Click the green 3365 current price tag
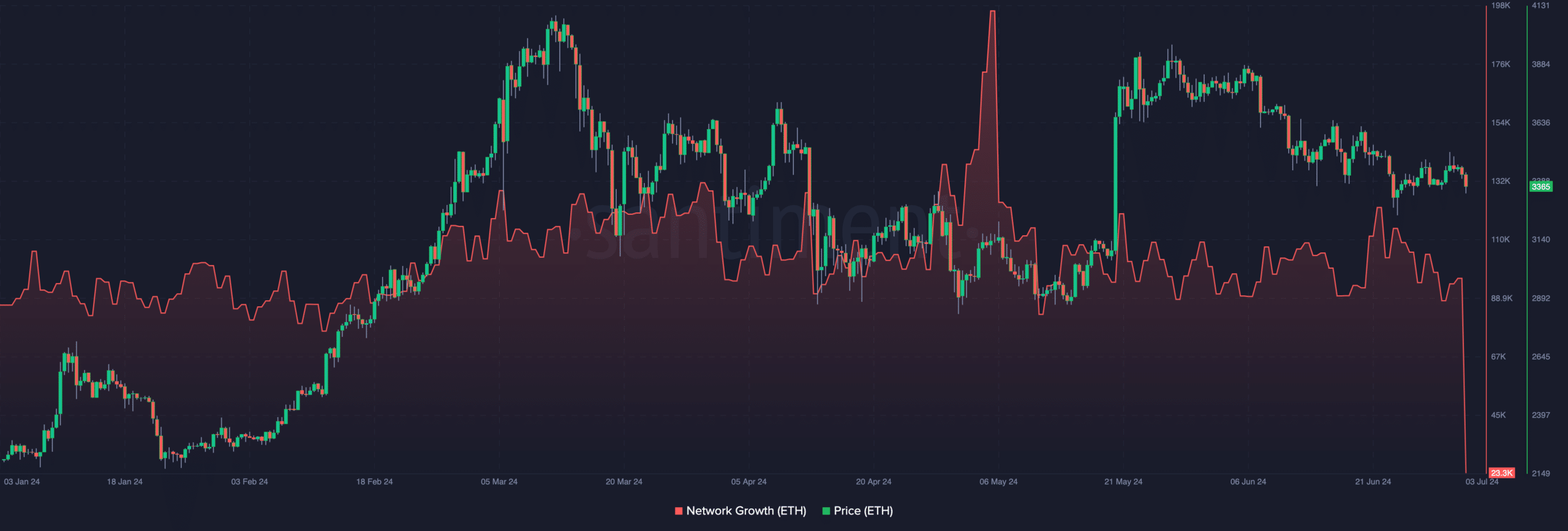 coord(1541,187)
